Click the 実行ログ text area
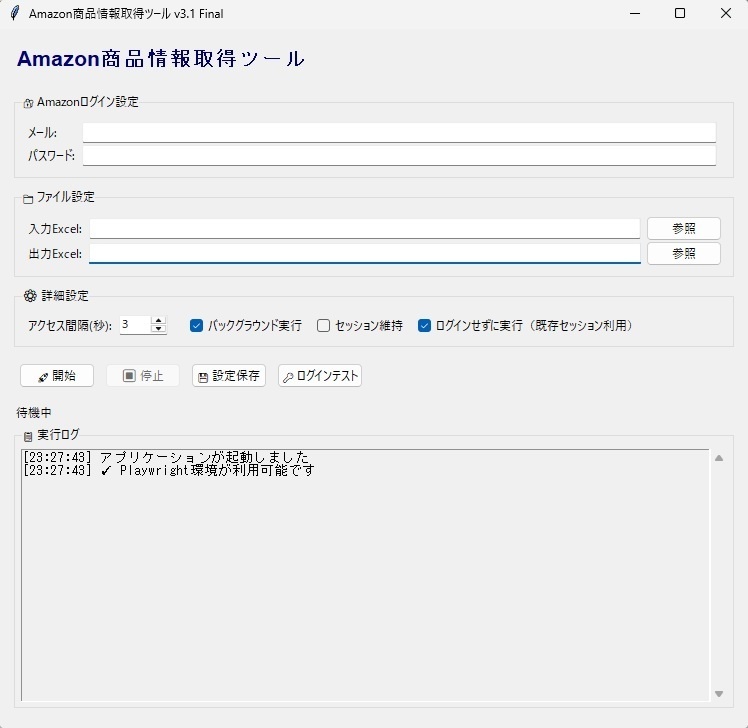Viewport: 748px width, 728px height. point(365,575)
